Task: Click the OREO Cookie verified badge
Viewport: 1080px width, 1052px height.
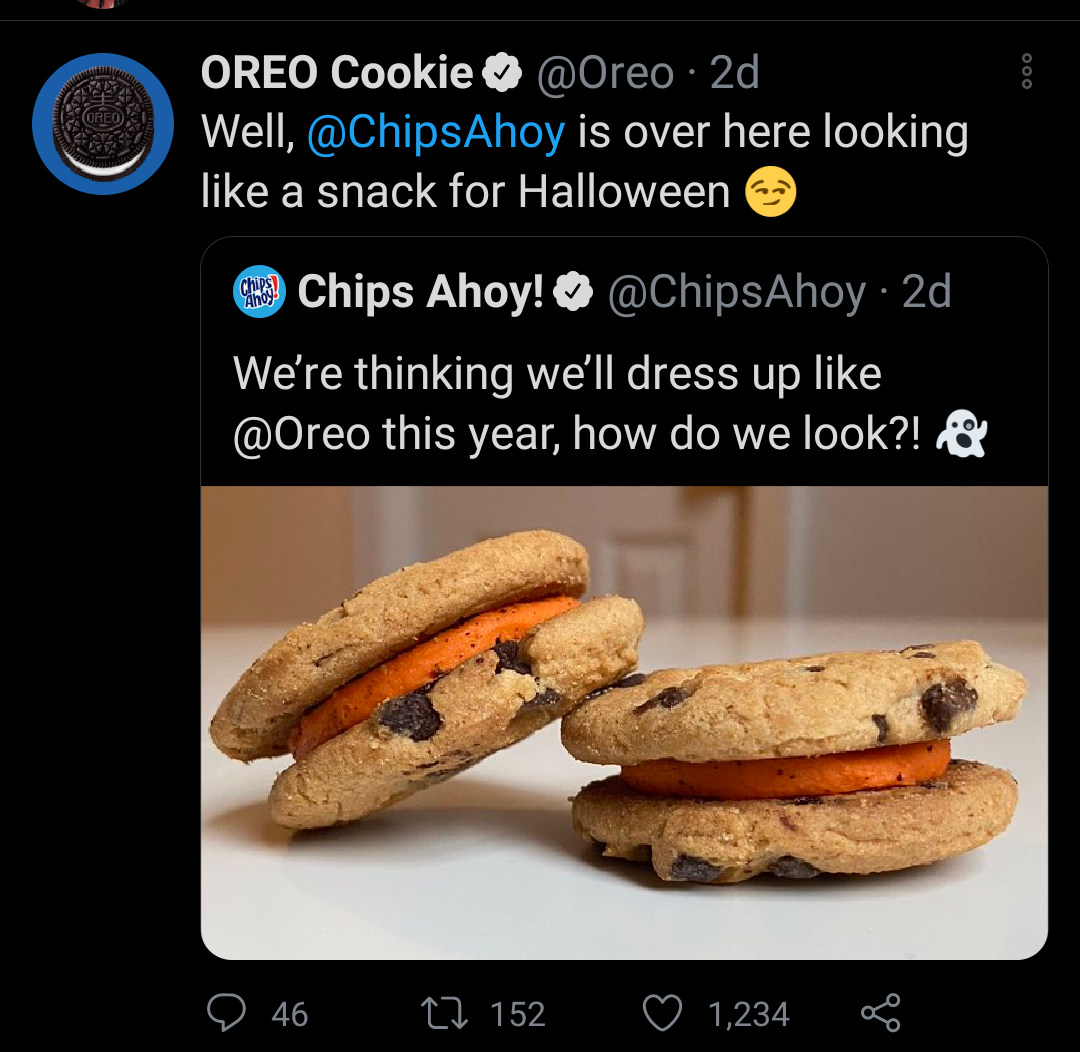Action: click(502, 72)
